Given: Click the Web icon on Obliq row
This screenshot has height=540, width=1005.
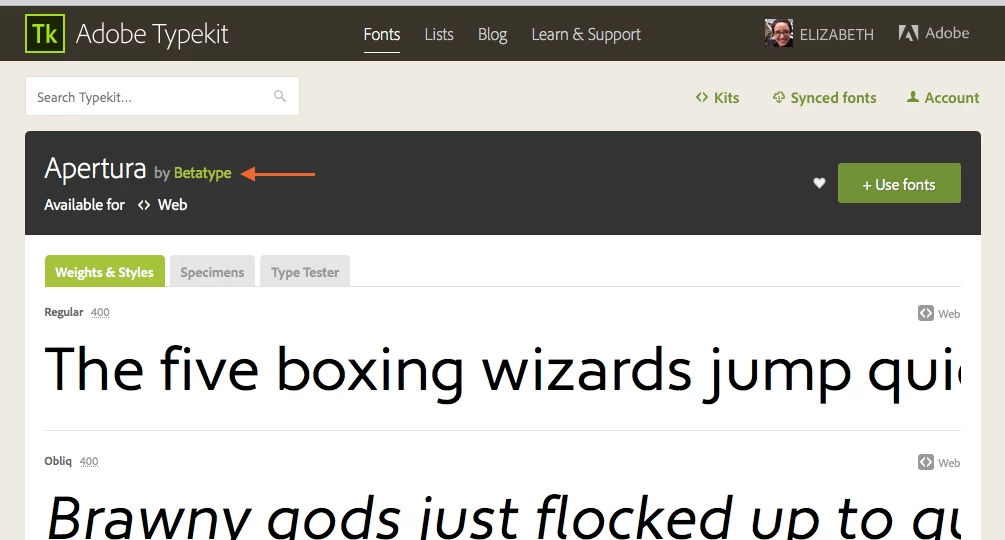Looking at the screenshot, I should coord(926,462).
